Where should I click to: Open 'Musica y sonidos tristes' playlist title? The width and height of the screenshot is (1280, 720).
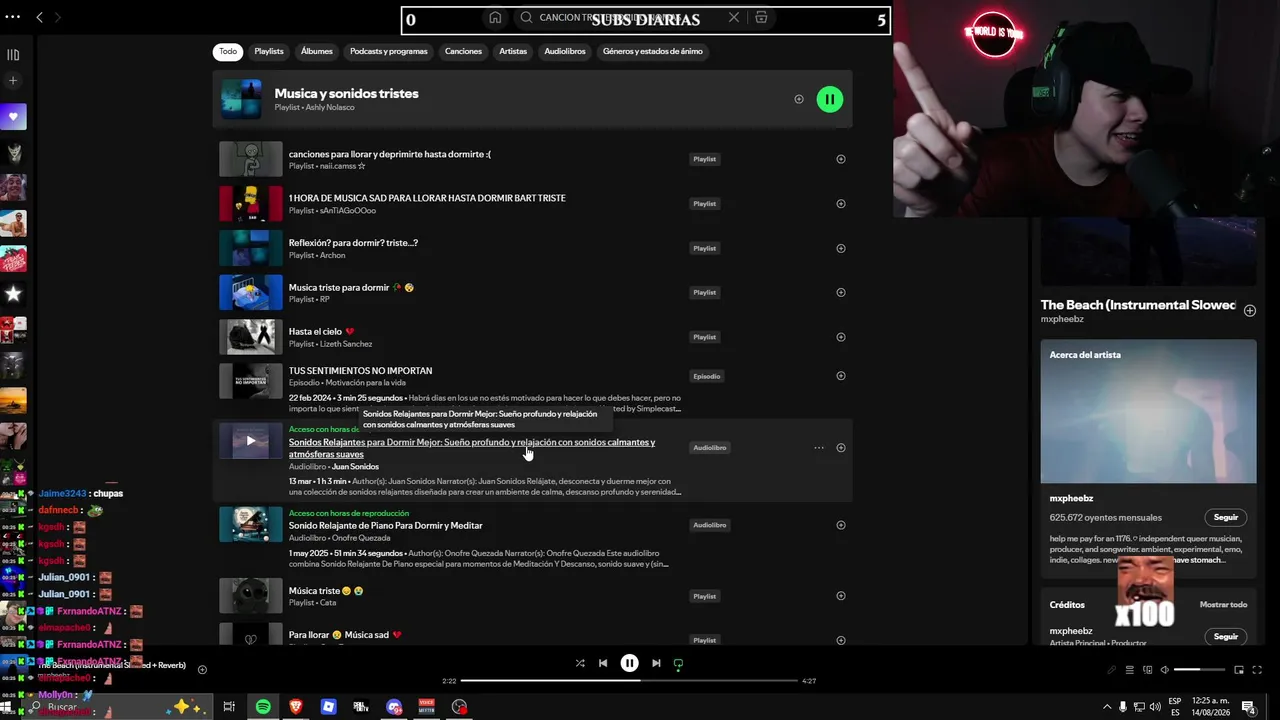pyautogui.click(x=347, y=93)
